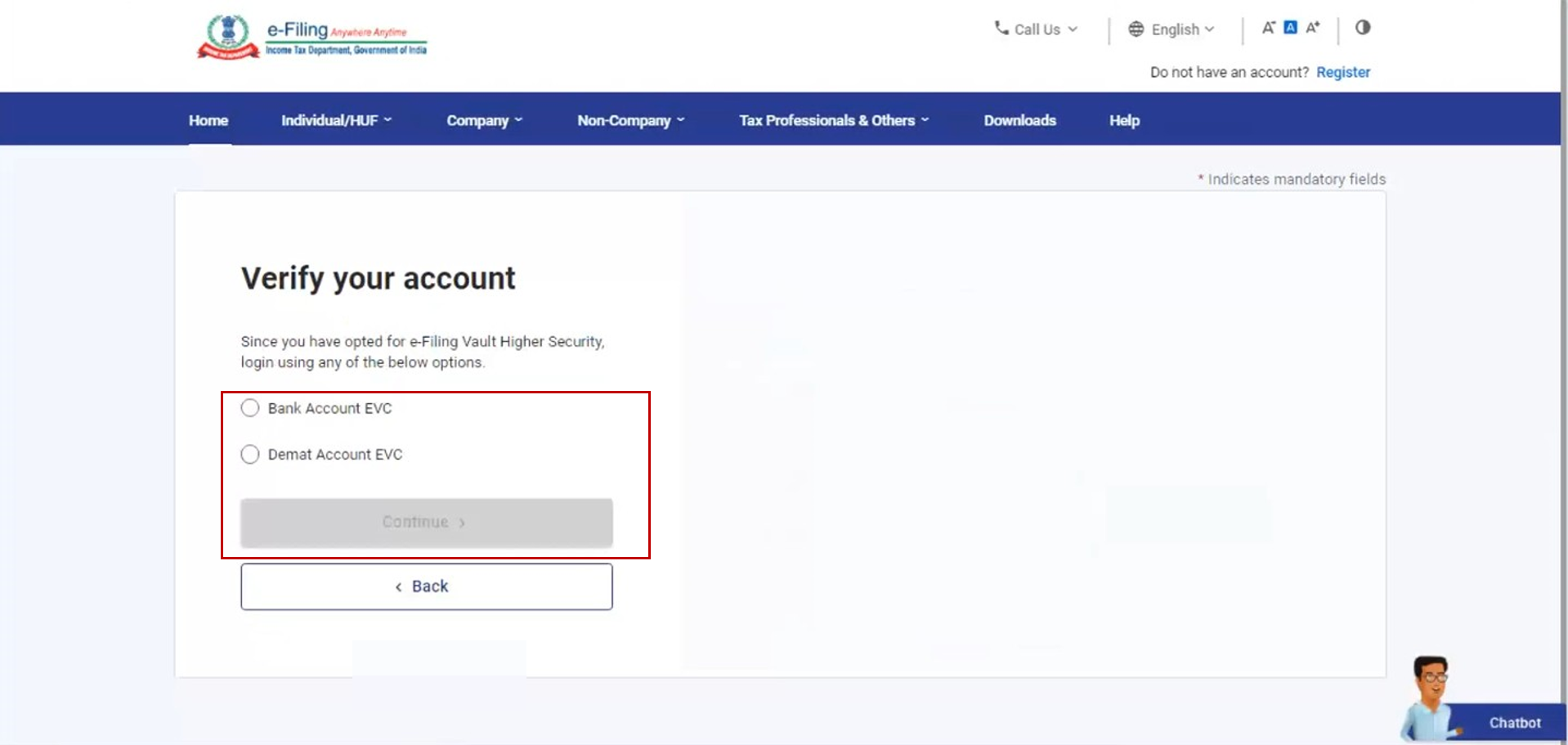Choose Bank Account EVC radio circle
The image size is (1568, 745).
tap(250, 408)
